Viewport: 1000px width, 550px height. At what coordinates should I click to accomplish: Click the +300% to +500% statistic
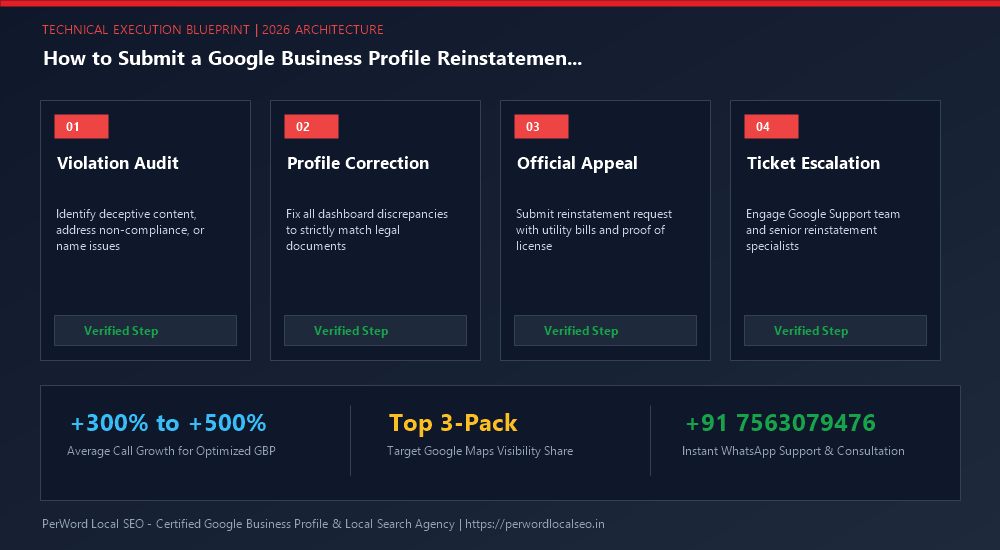click(168, 422)
